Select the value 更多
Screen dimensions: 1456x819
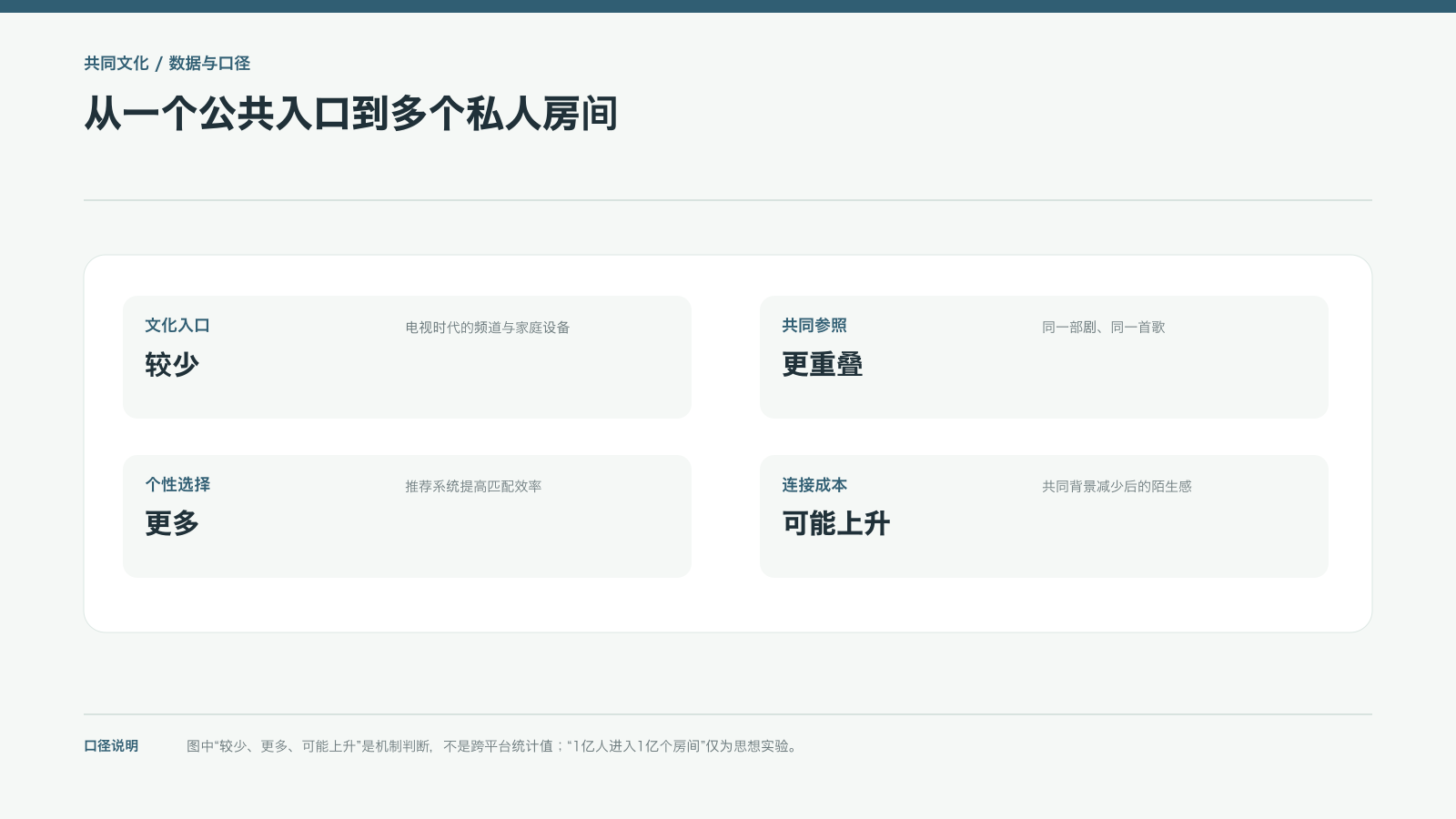point(172,523)
